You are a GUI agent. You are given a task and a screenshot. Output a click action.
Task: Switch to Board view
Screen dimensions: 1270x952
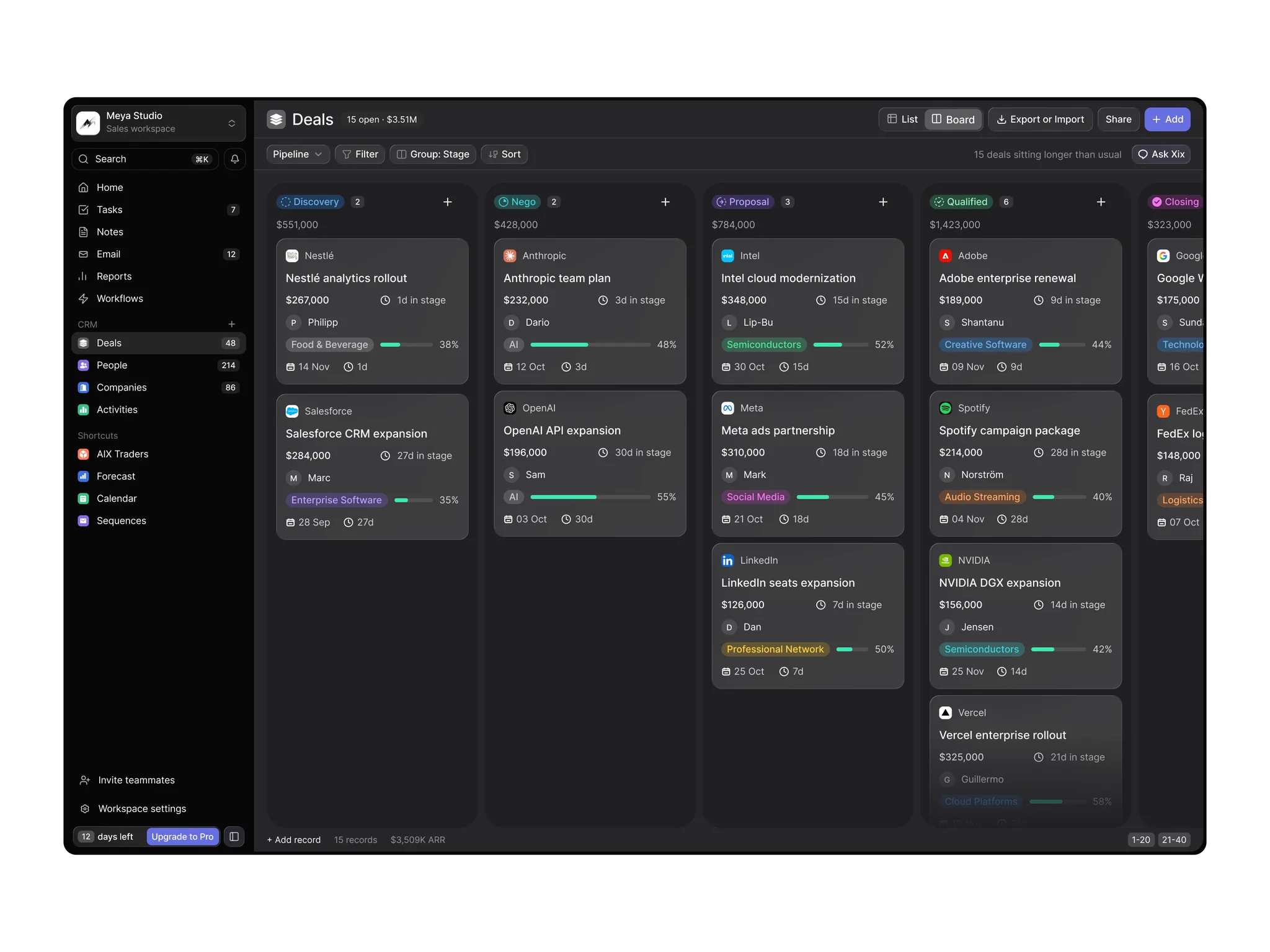point(953,120)
